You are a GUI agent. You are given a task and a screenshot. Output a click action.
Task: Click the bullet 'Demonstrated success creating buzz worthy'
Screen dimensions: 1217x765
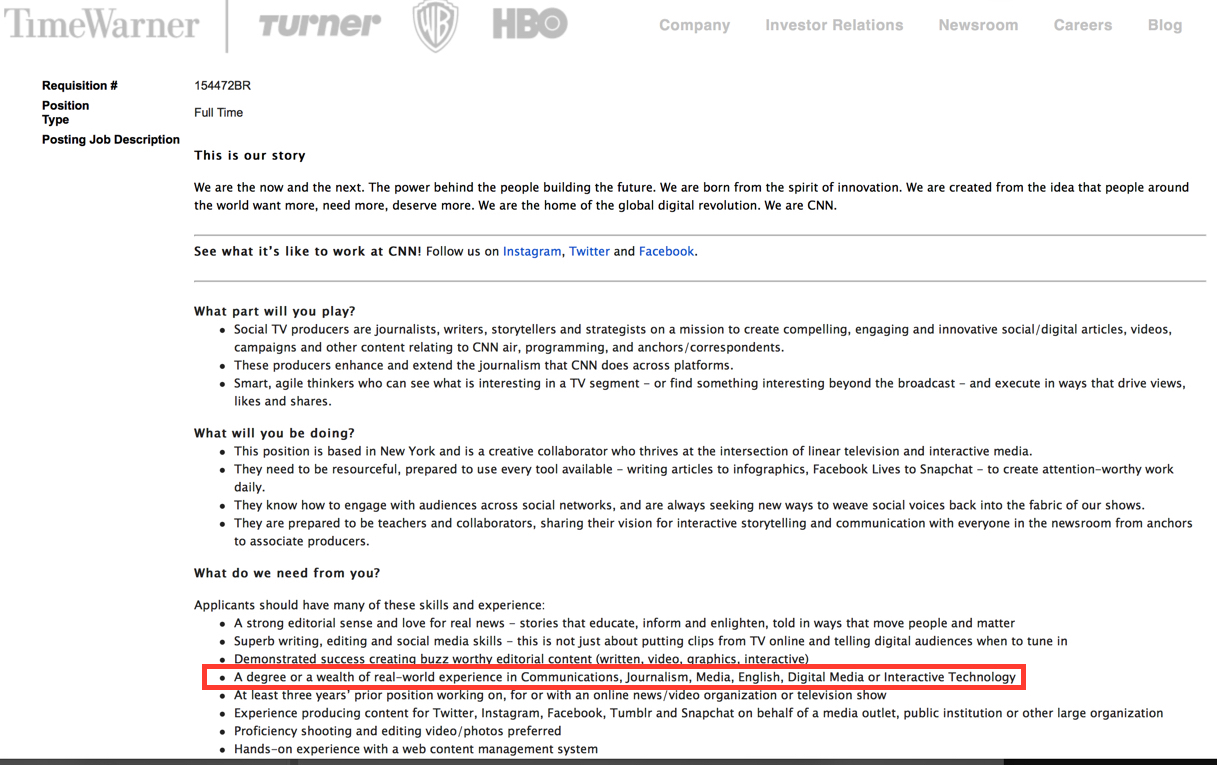pyautogui.click(x=521, y=659)
